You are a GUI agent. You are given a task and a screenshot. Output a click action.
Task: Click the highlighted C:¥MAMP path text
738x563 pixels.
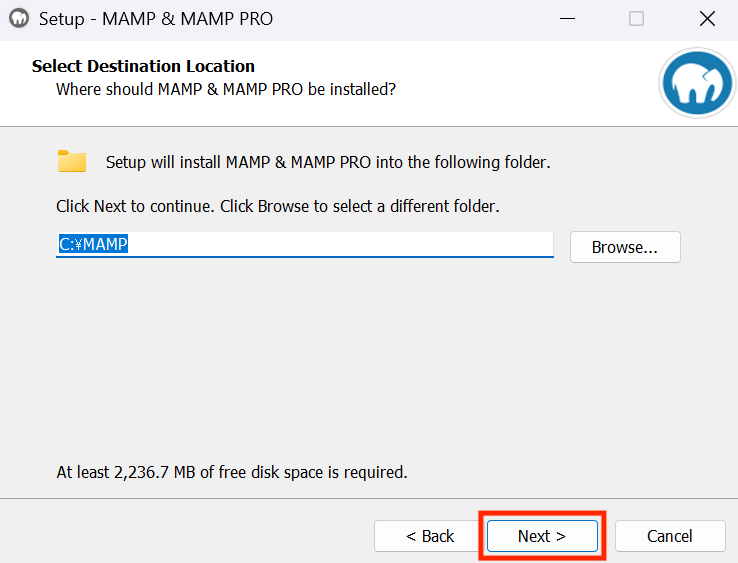[93, 244]
